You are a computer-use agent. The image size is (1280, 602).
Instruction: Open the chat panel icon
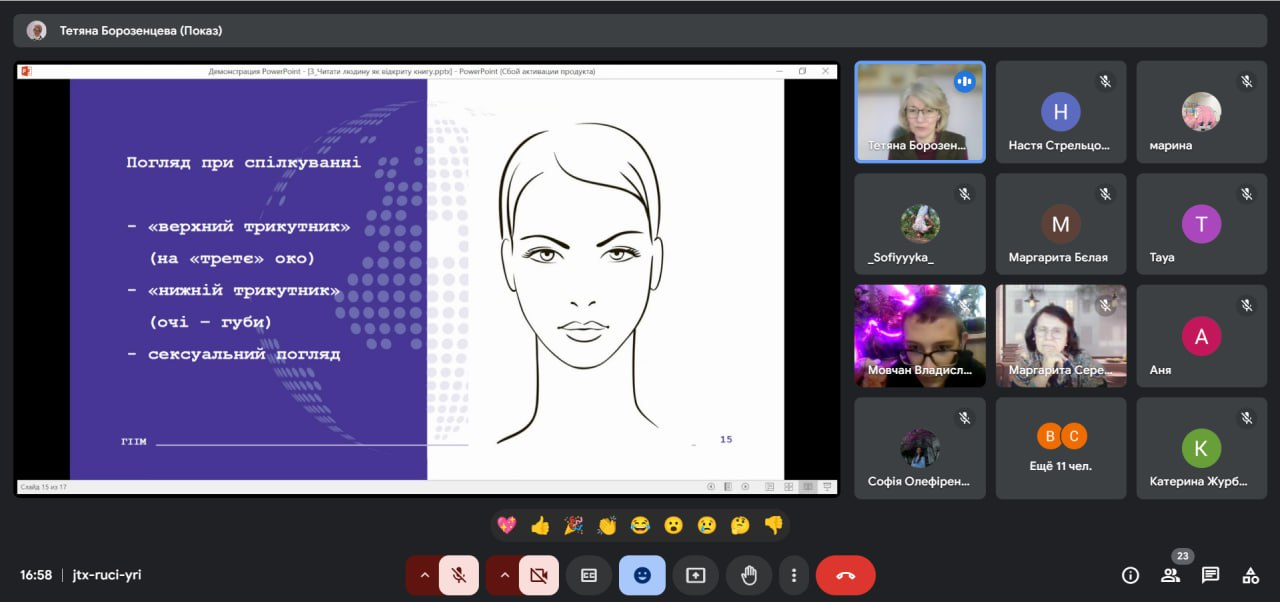[1210, 575]
